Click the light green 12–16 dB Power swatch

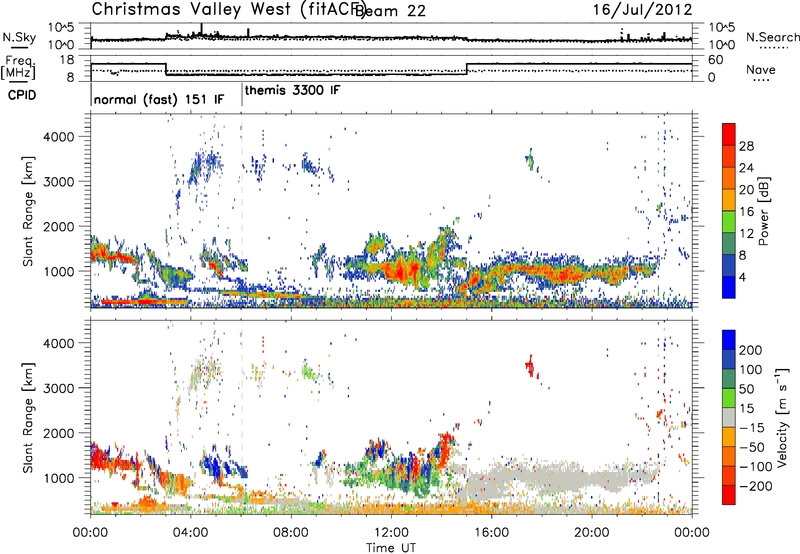[729, 222]
